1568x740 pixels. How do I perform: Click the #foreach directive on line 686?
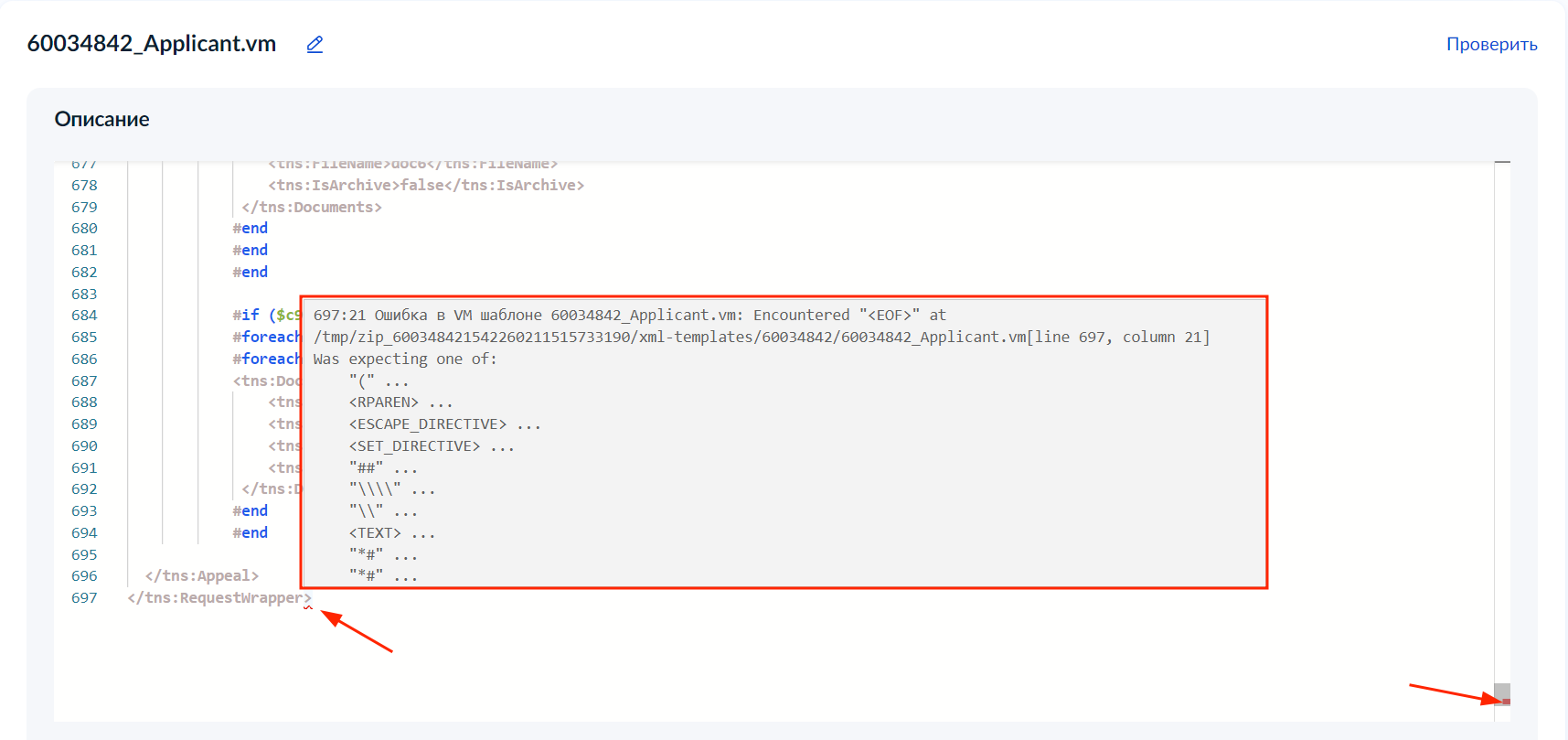(267, 359)
